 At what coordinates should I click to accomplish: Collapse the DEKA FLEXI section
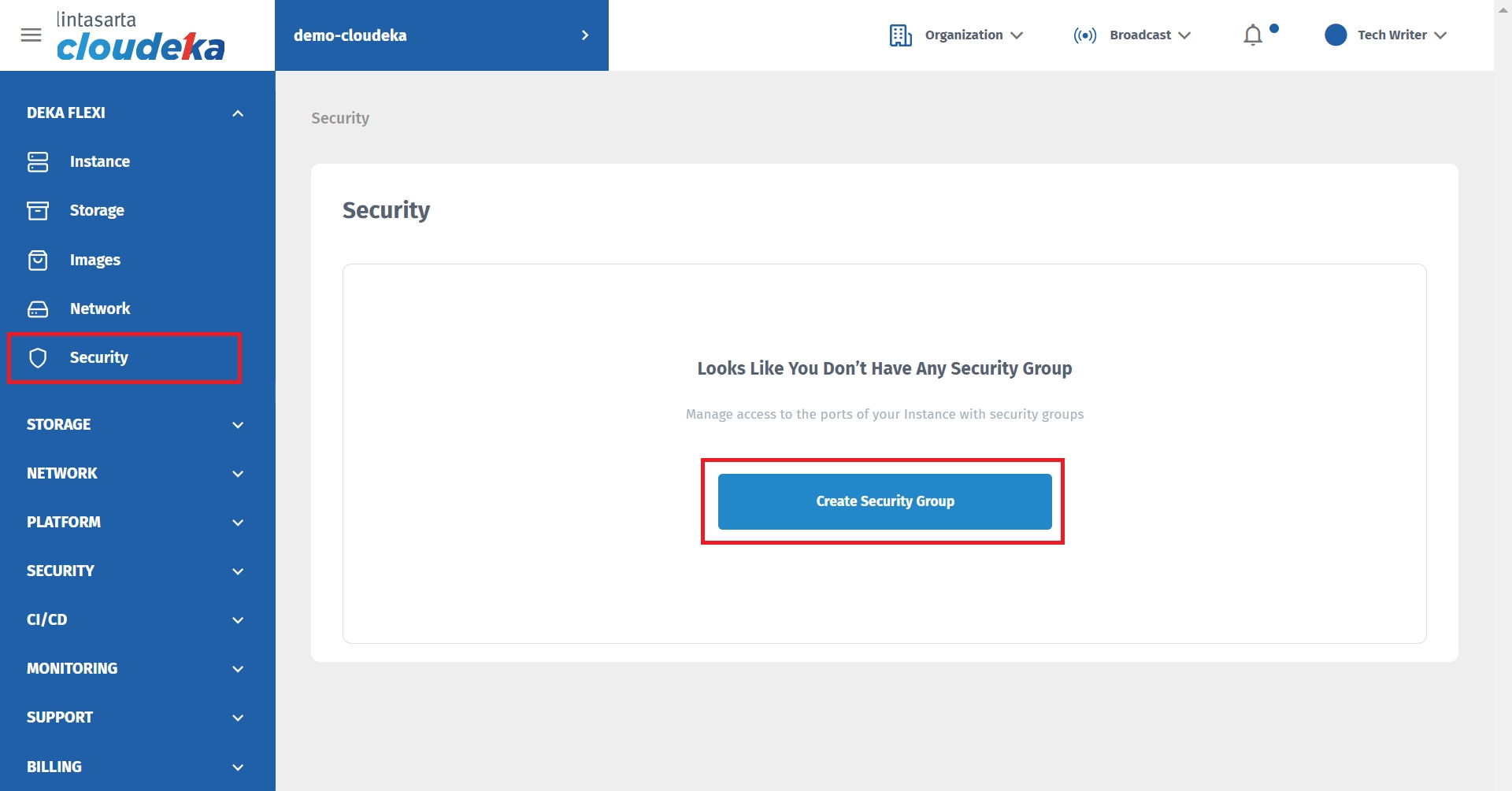238,113
